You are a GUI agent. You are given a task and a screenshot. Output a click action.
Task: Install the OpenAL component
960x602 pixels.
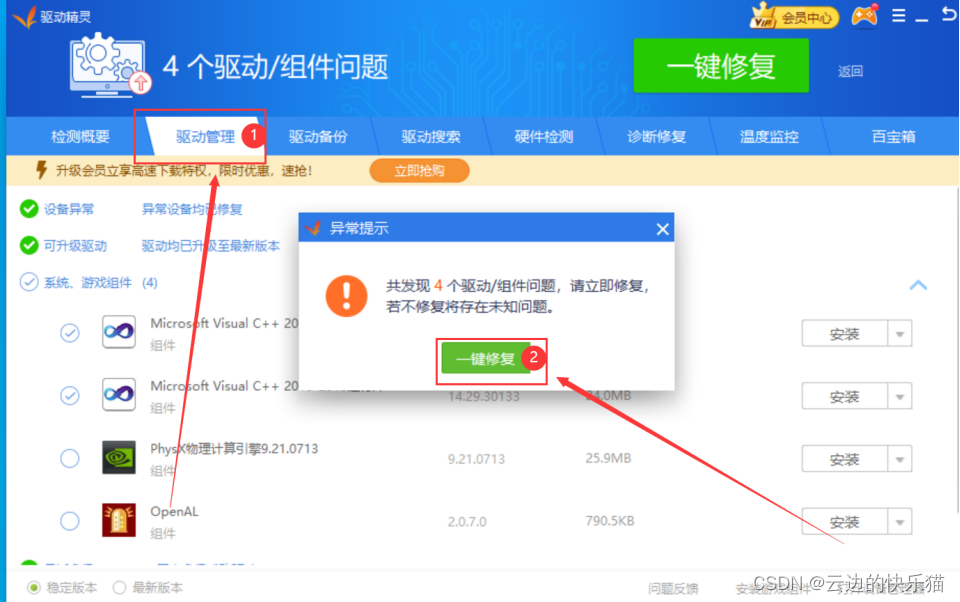coord(844,522)
